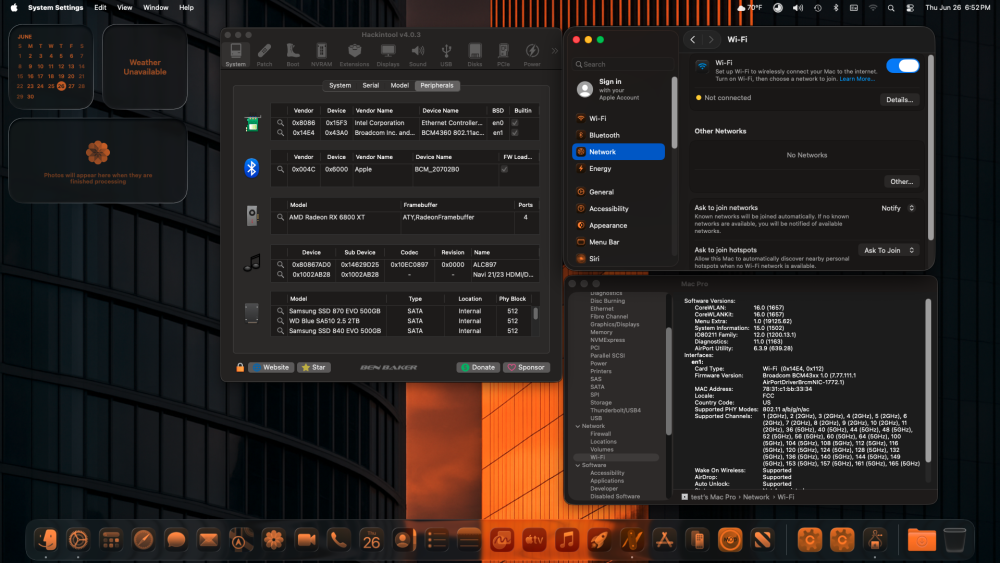This screenshot has width=1000, height=563.
Task: Toggle Builtin checkbox for the en1 Broadcom row
Action: click(x=515, y=133)
